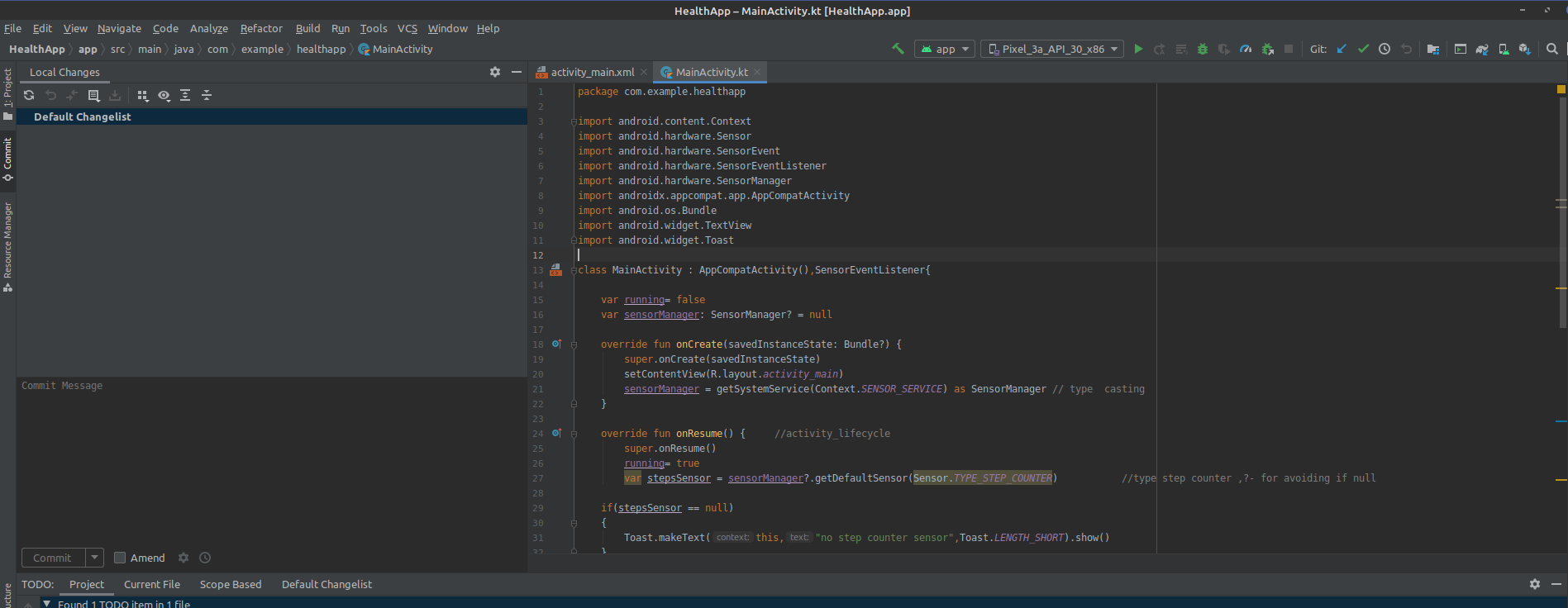Open view options eye icon dropdown
The image size is (1568, 608).
(164, 96)
